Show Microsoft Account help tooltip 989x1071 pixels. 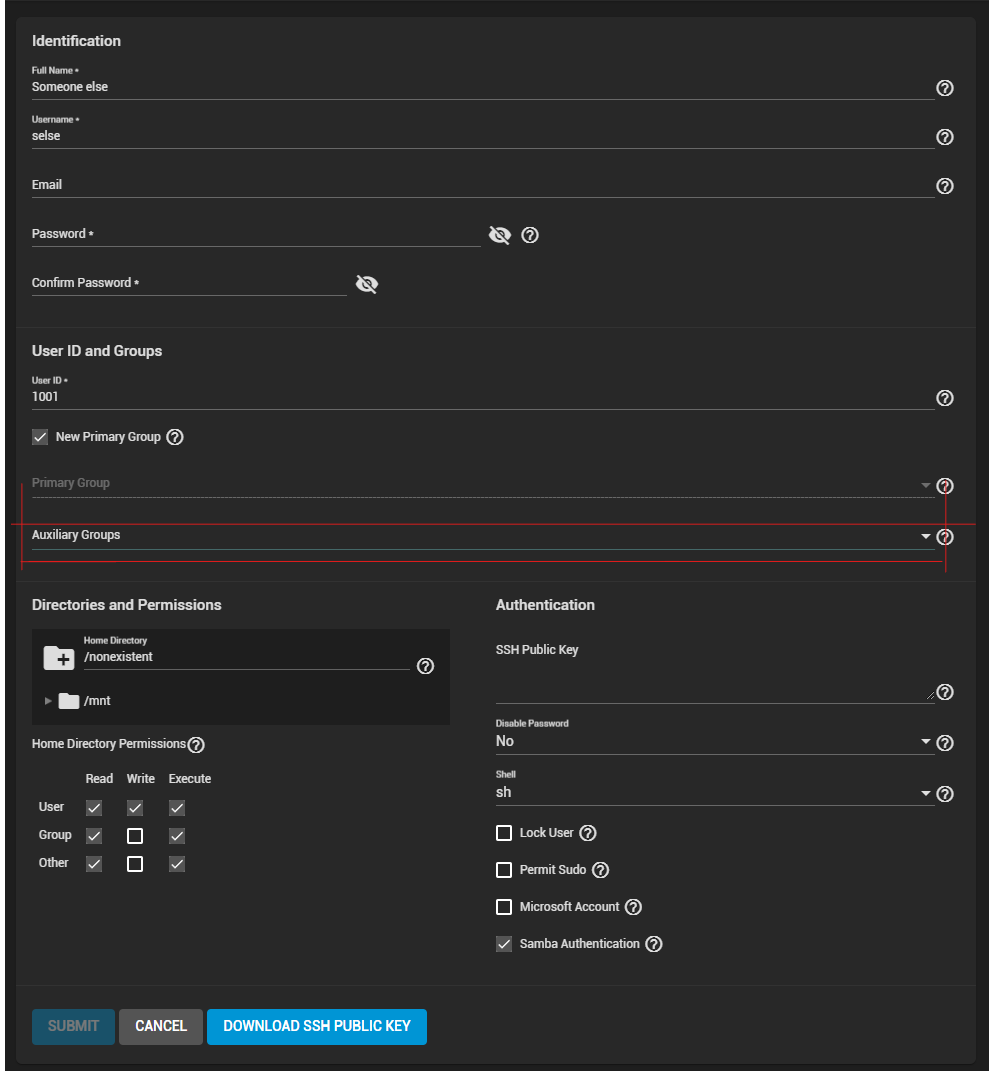coord(634,907)
